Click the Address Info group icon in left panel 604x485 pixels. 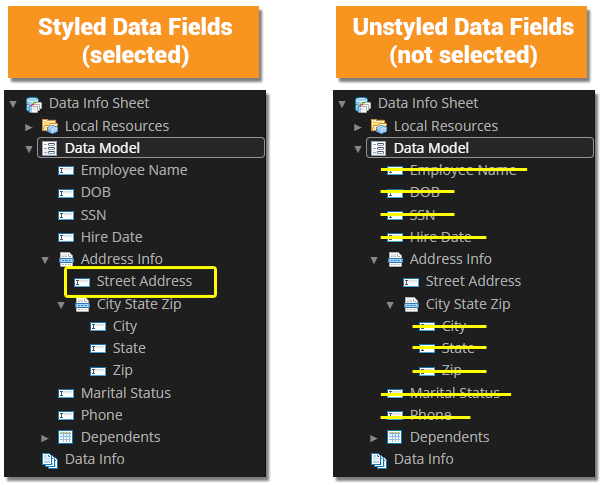point(66,259)
